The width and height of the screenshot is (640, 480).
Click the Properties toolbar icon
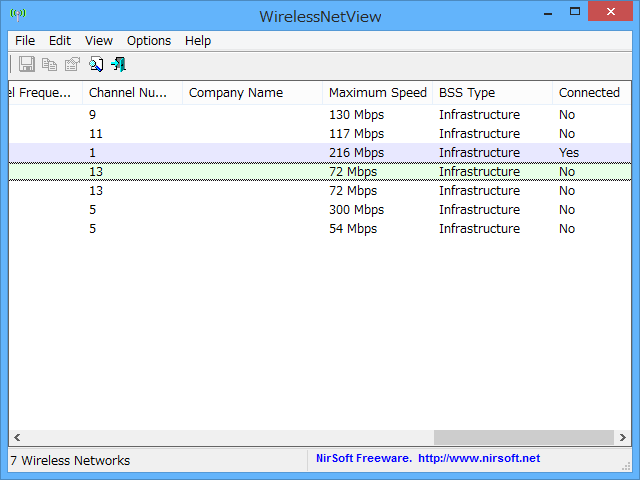tap(71, 64)
